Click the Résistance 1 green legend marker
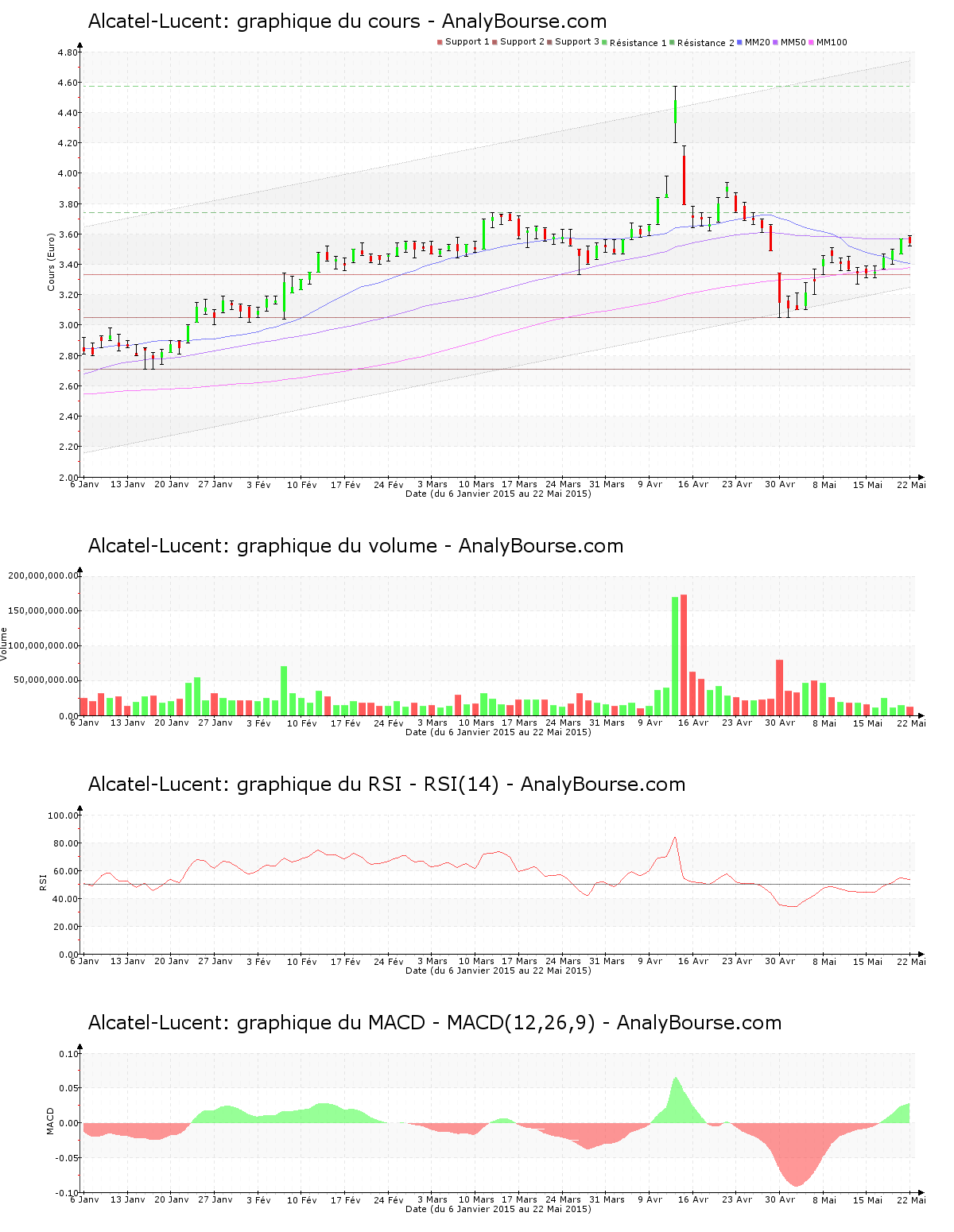Screen dimensions: 954x1232 605,42
